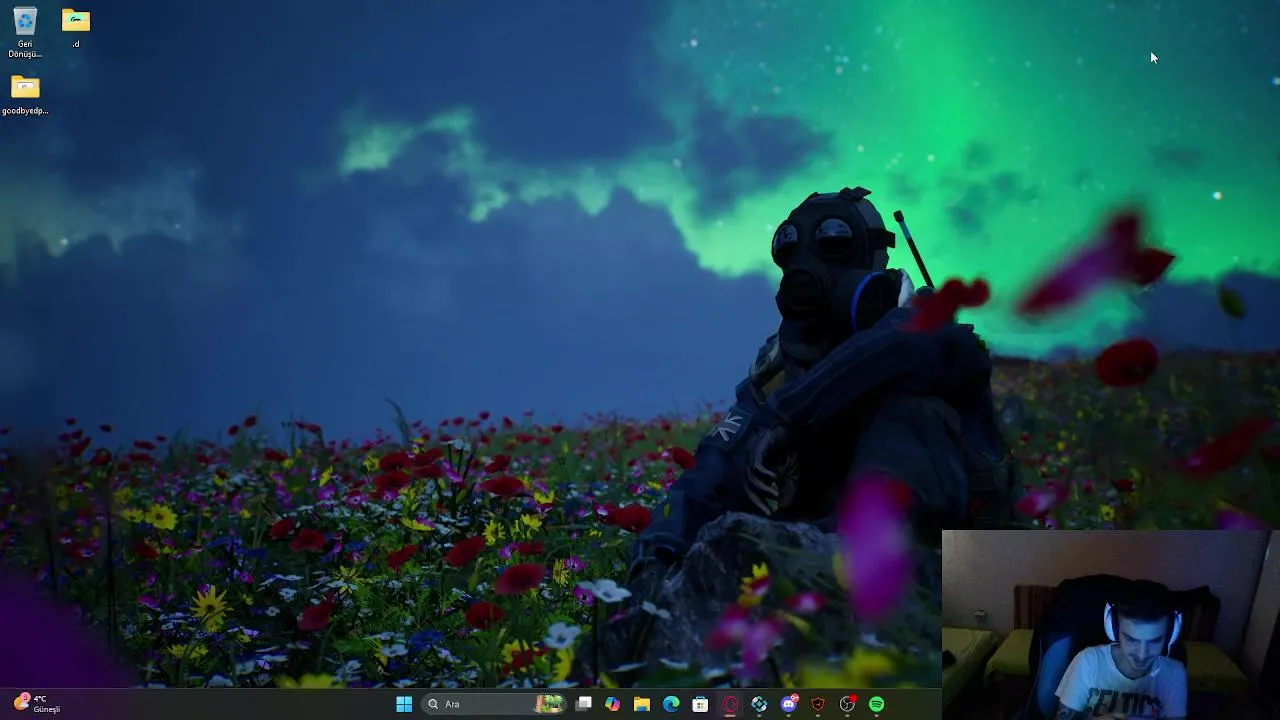This screenshot has width=1280, height=720.
Task: Switch to Opera GX in taskbar
Action: tap(730, 704)
